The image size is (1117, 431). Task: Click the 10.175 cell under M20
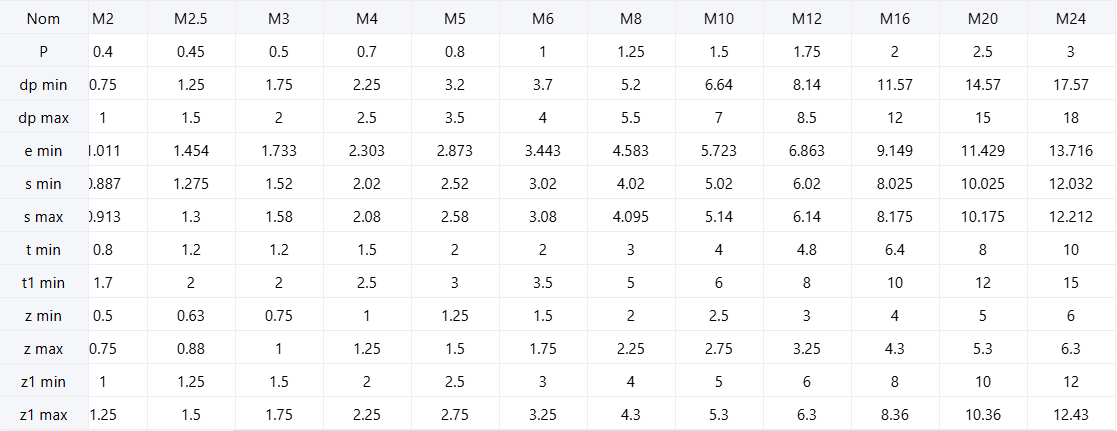(983, 216)
